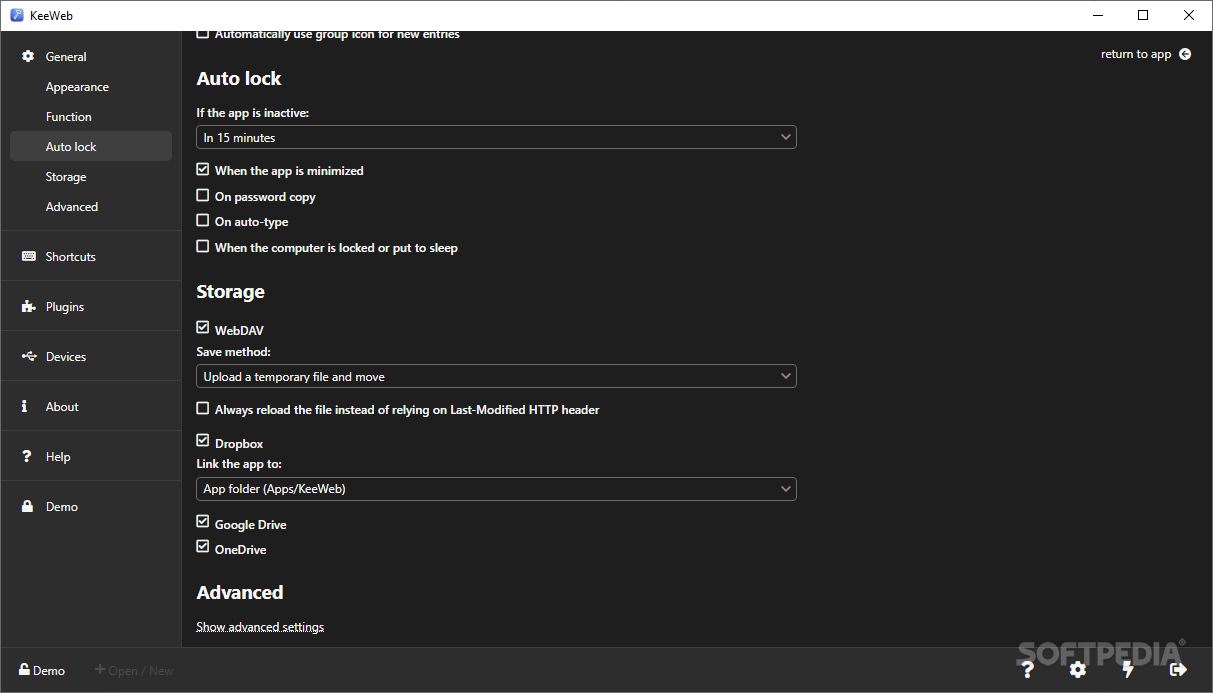1213x693 pixels.
Task: Enable lock when computer is locked or asleep
Action: point(203,246)
